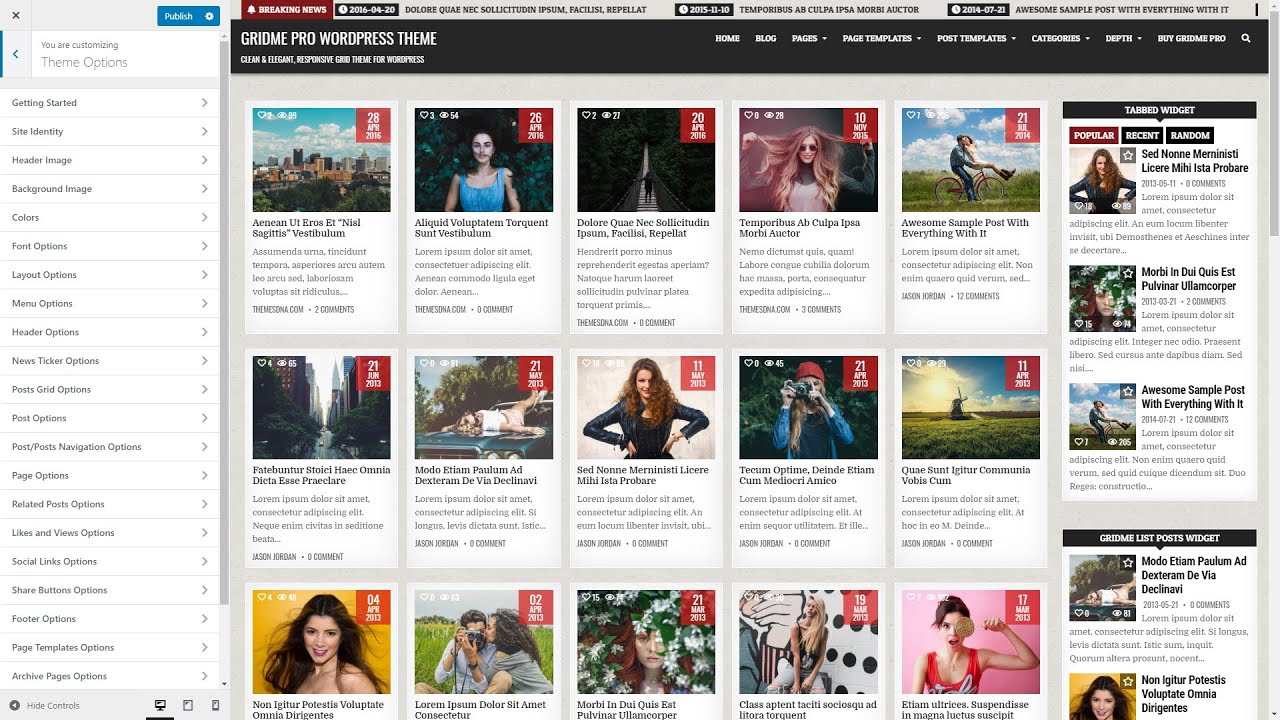Click heart icon on Non Igitur Potestis yellow post
This screenshot has width=1280, height=720.
tap(262, 598)
